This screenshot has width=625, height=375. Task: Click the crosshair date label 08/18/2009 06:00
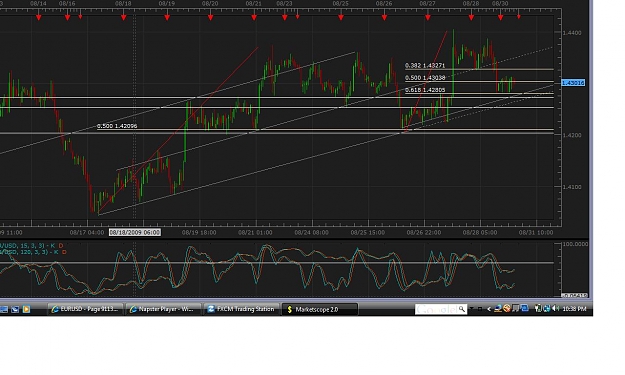click(135, 232)
